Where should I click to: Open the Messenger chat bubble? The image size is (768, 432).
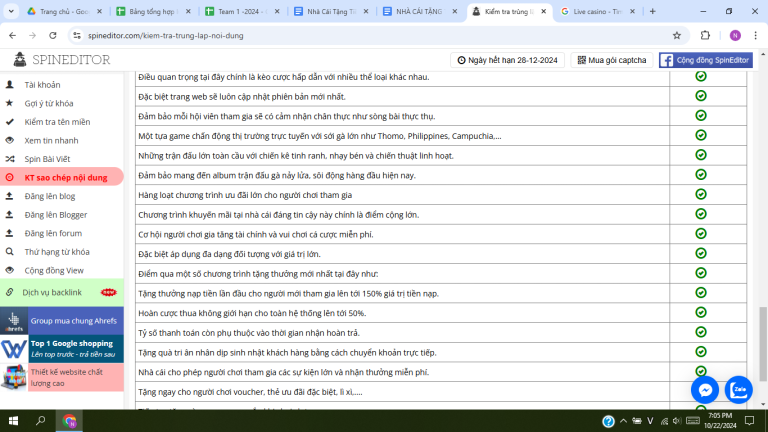[x=706, y=389]
